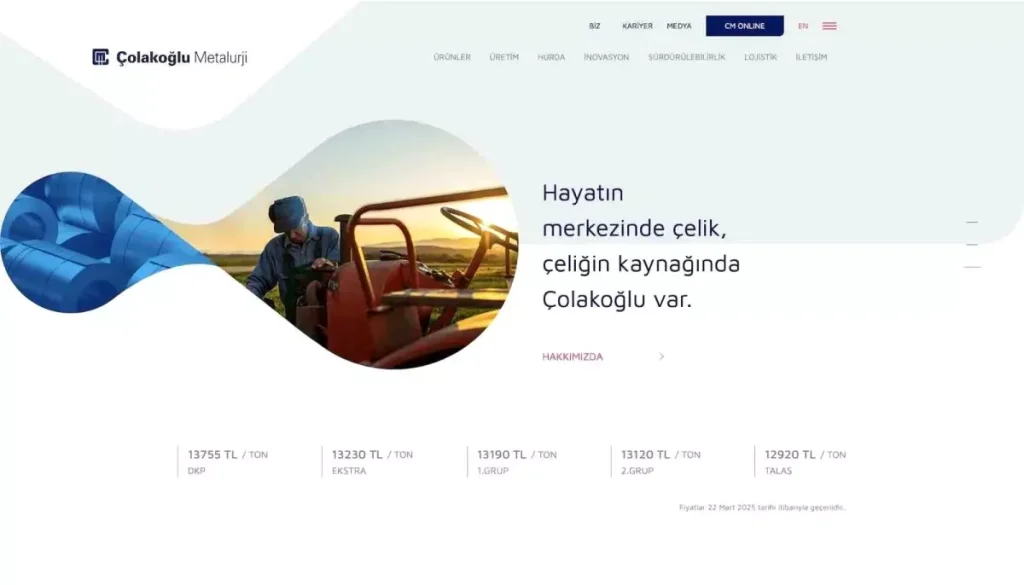Go to the LOJİSTİK section
1024x585 pixels.
pos(759,58)
